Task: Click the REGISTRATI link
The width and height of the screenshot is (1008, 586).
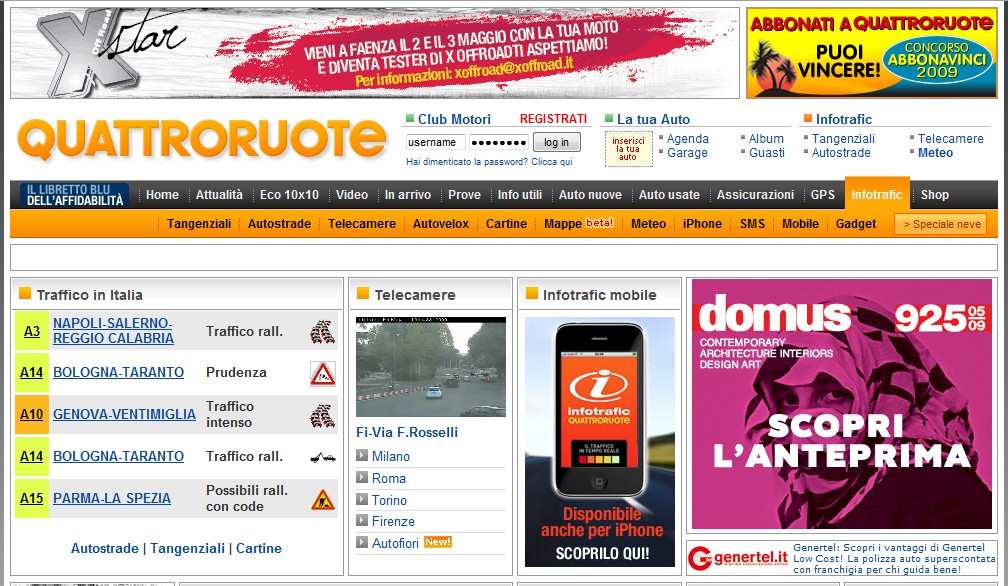Action: pyautogui.click(x=553, y=119)
